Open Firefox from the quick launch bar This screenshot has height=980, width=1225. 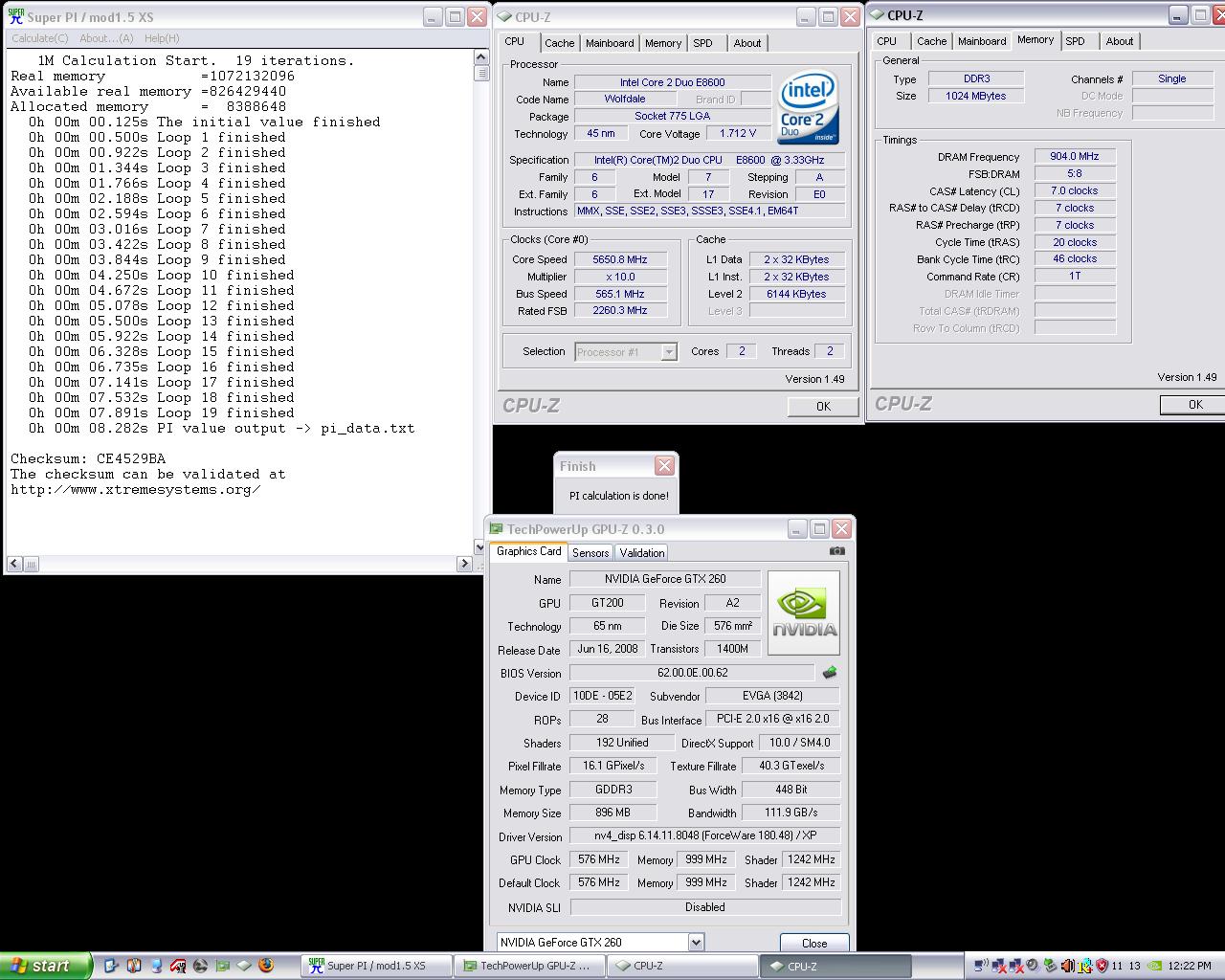[266, 966]
